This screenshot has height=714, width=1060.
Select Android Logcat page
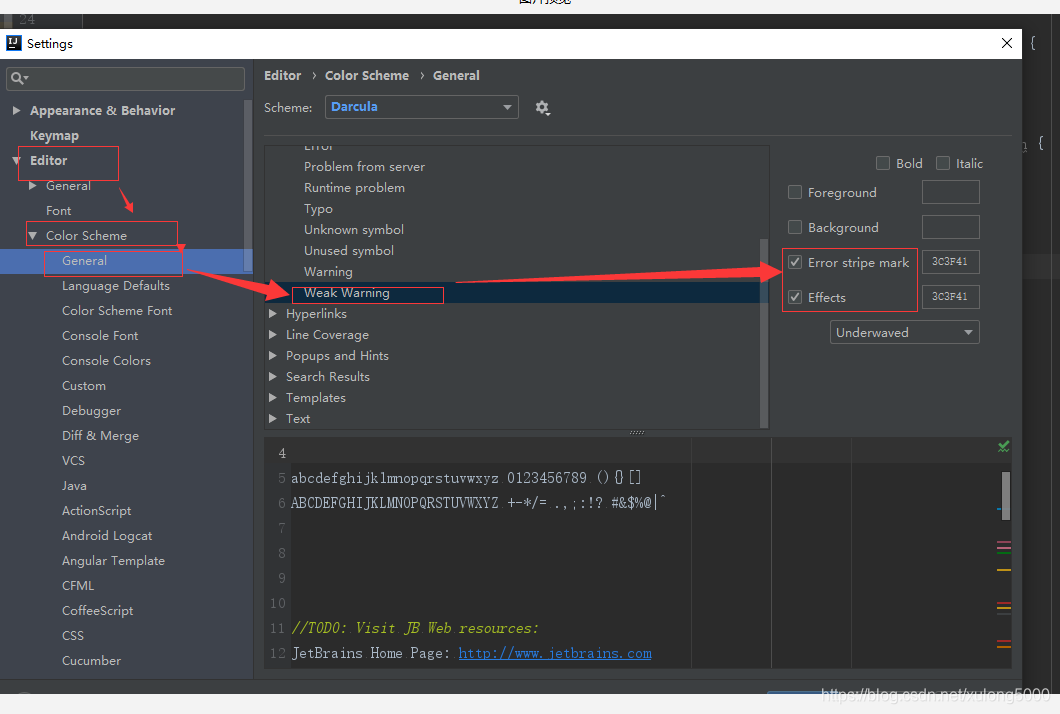click(x=107, y=536)
